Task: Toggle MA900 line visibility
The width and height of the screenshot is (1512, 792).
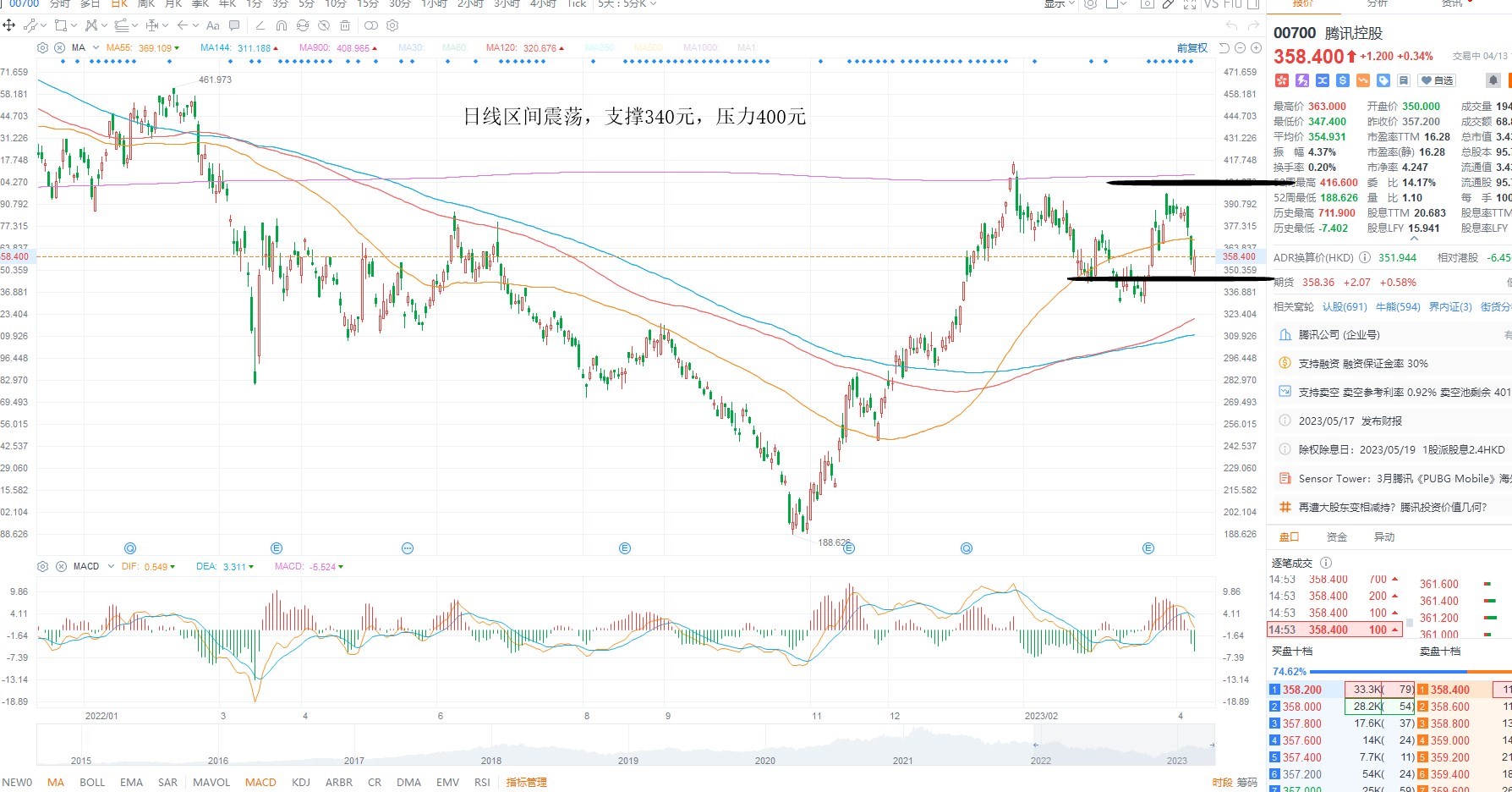Action: (338, 48)
